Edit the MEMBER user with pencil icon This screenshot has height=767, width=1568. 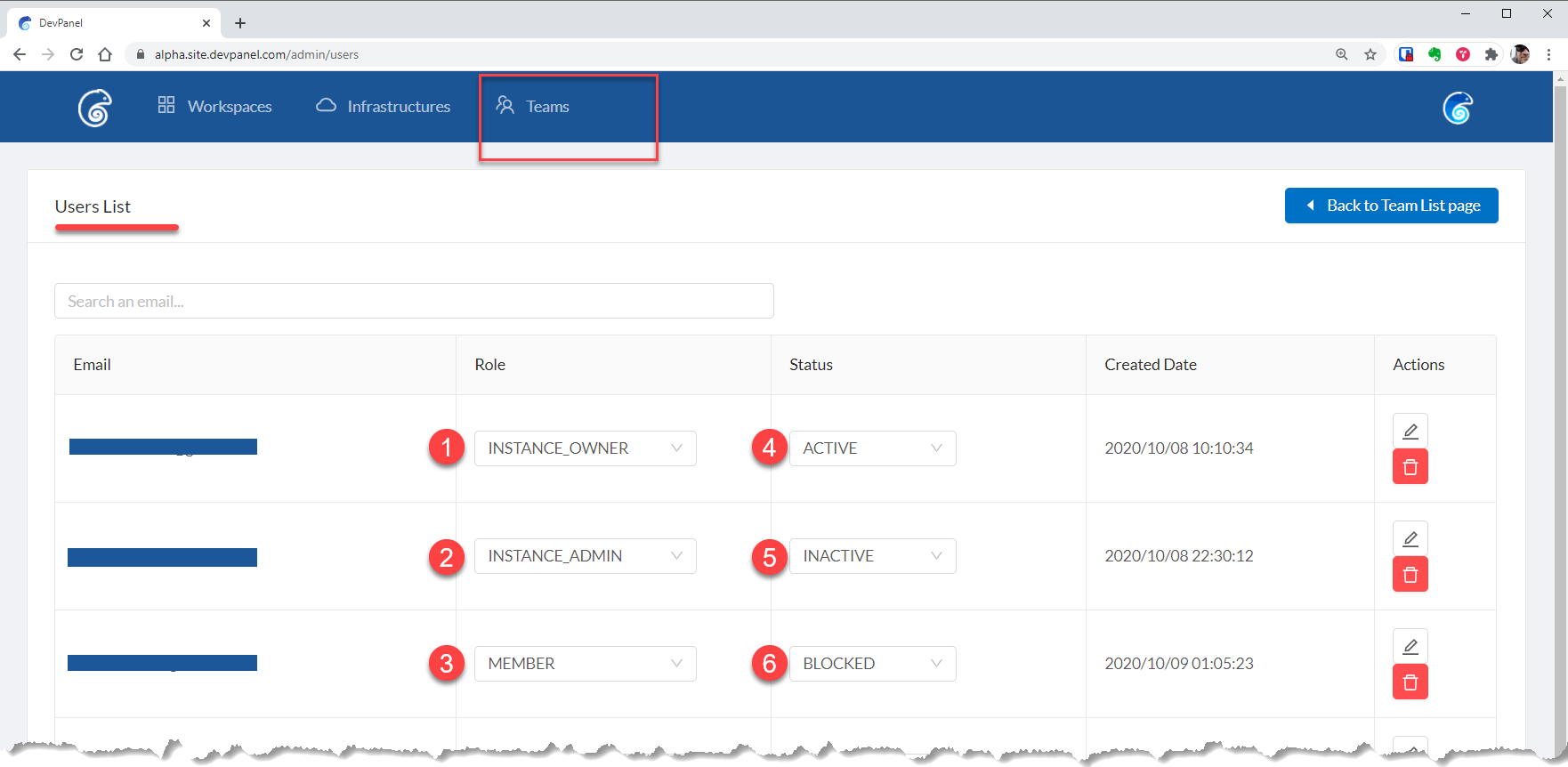coord(1410,647)
